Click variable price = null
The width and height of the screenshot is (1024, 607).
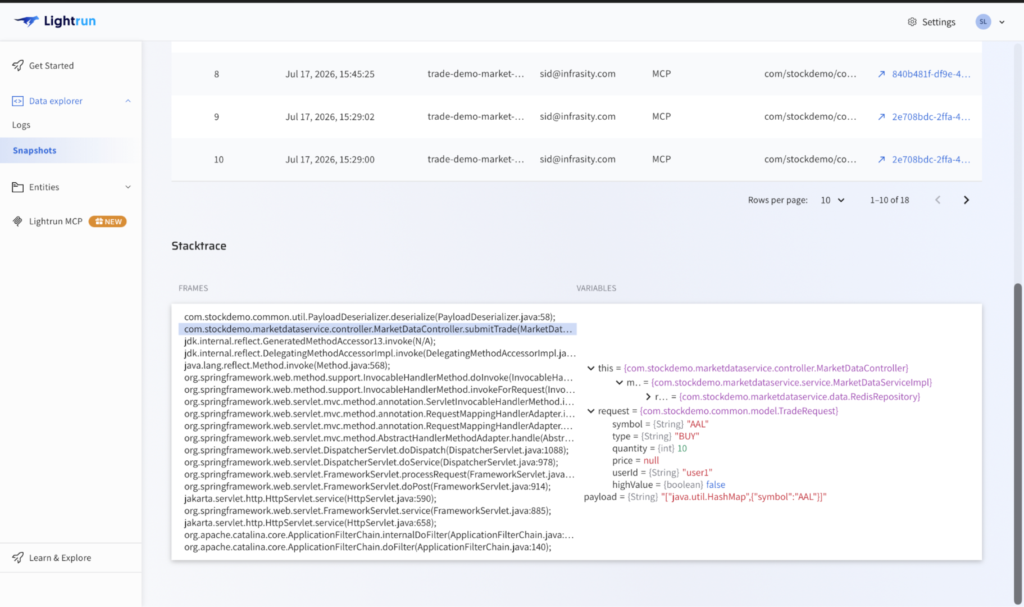(635, 461)
